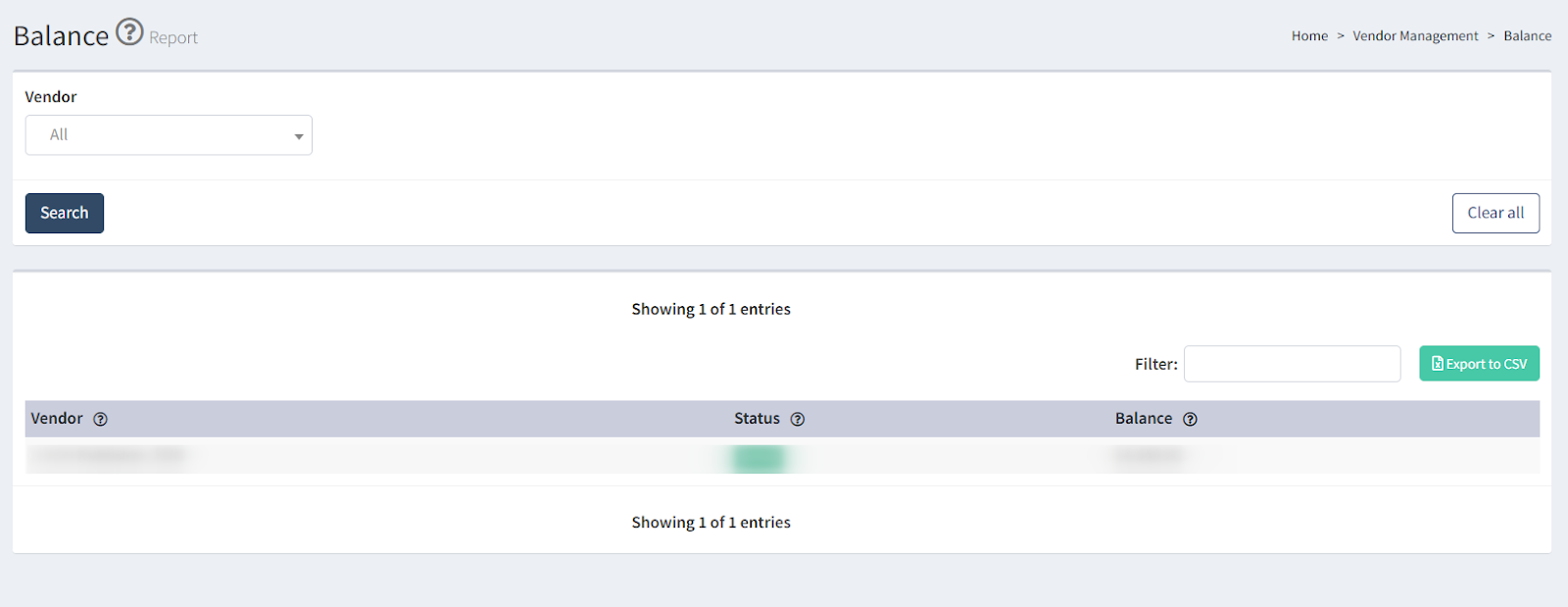Viewport: 1568px width, 607px height.
Task: Click the Search button
Action: [x=65, y=213]
